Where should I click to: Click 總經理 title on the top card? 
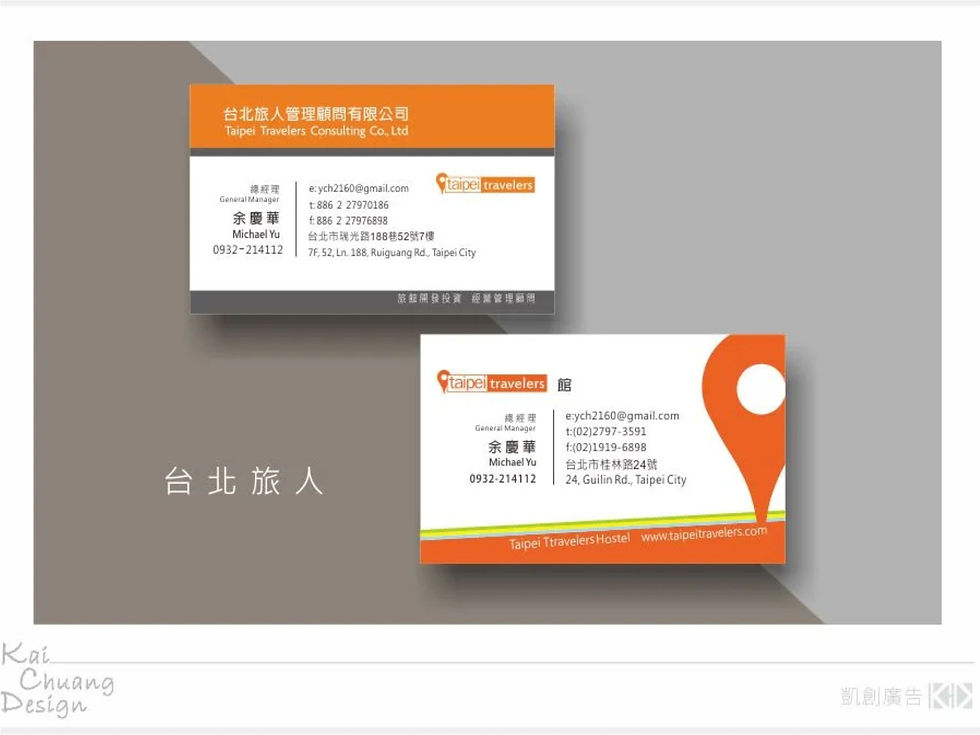pos(264,189)
